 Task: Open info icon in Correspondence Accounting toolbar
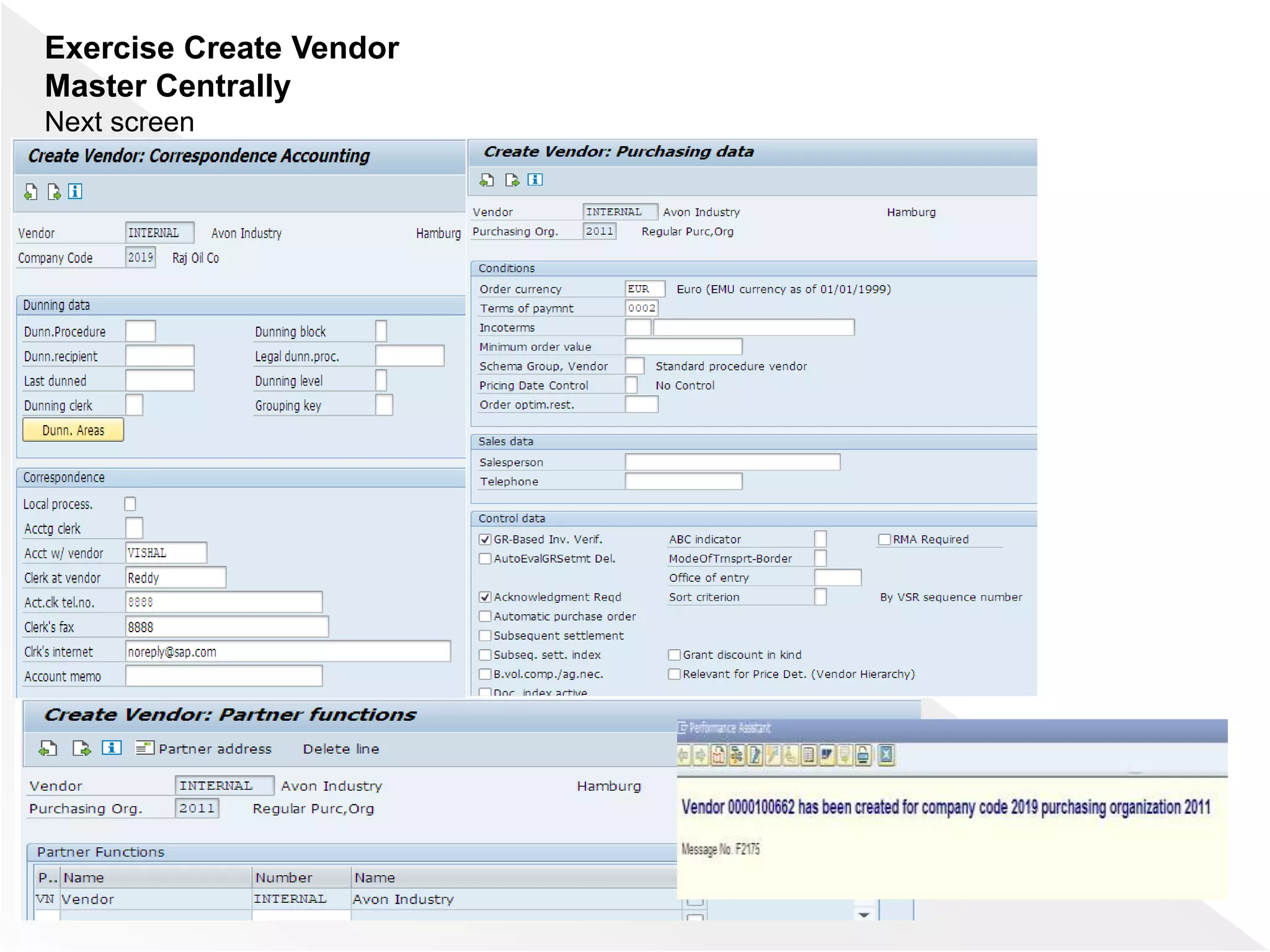(x=75, y=192)
